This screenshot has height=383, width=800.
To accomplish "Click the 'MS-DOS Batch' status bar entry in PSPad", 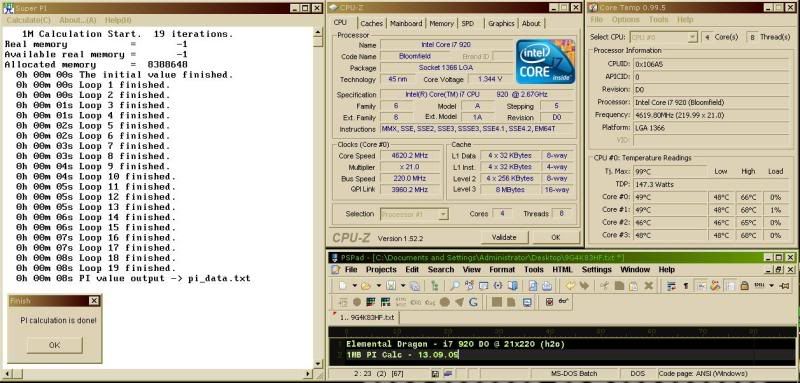I will click(573, 374).
